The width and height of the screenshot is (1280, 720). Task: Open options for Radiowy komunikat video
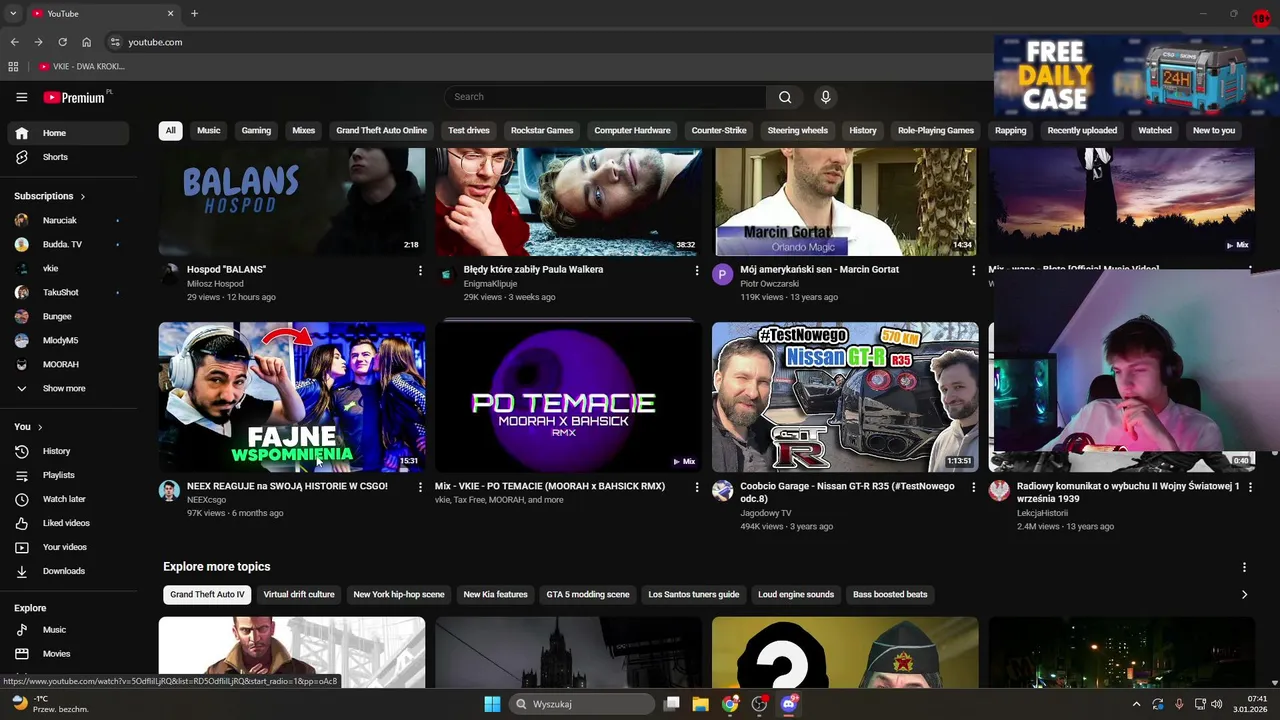point(1250,487)
